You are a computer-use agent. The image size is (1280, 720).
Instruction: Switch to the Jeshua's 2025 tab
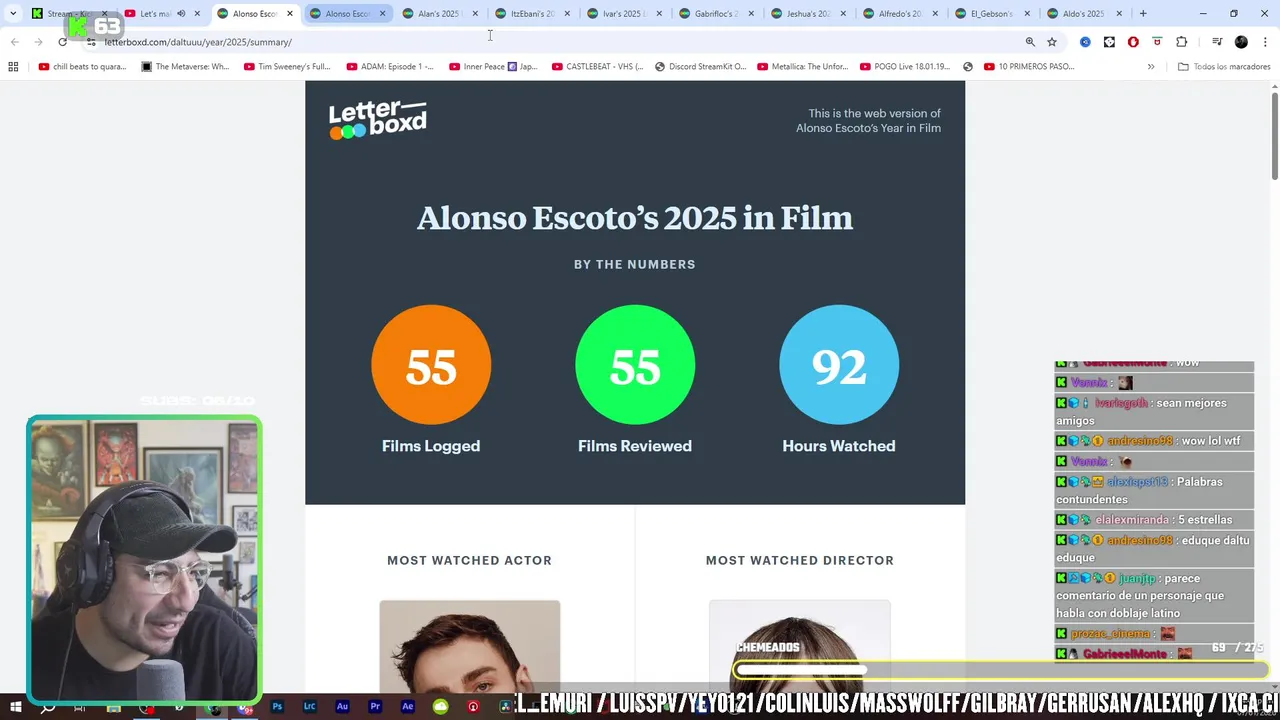[809, 14]
